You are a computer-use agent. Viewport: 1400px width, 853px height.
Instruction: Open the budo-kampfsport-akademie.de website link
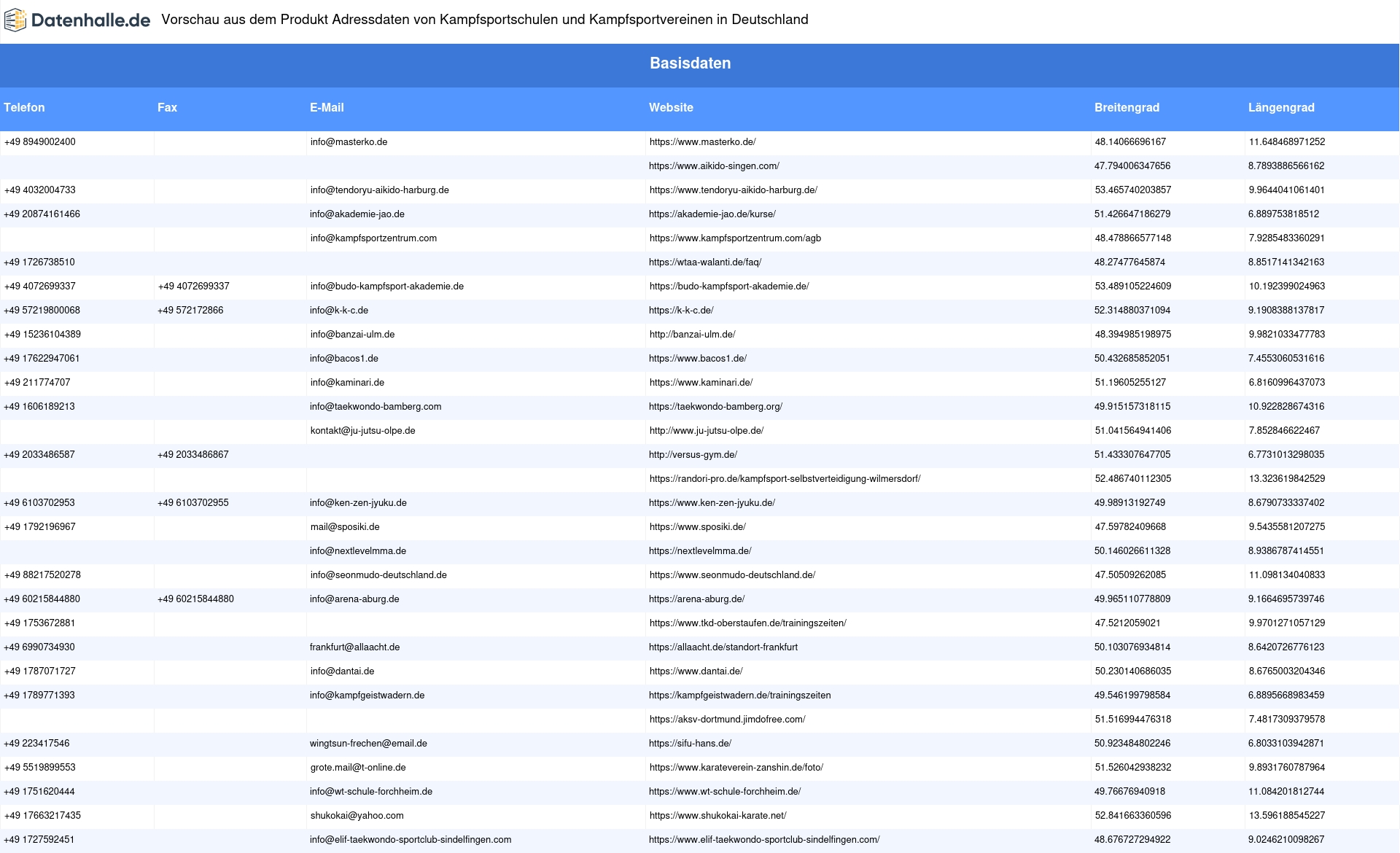729,287
